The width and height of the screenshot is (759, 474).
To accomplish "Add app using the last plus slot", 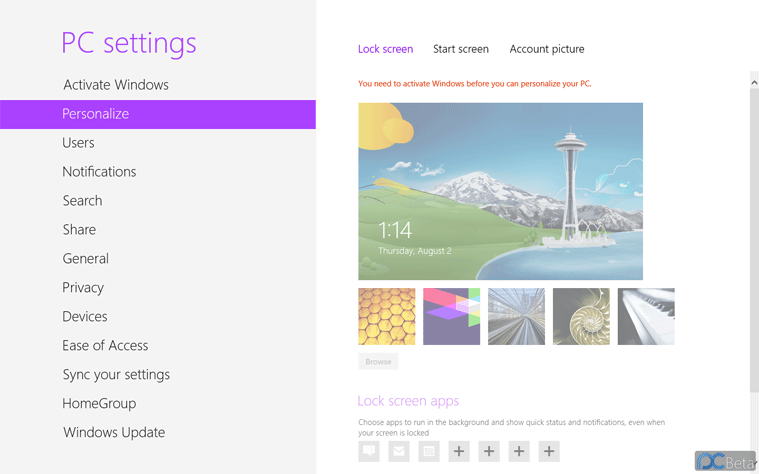I will [549, 451].
